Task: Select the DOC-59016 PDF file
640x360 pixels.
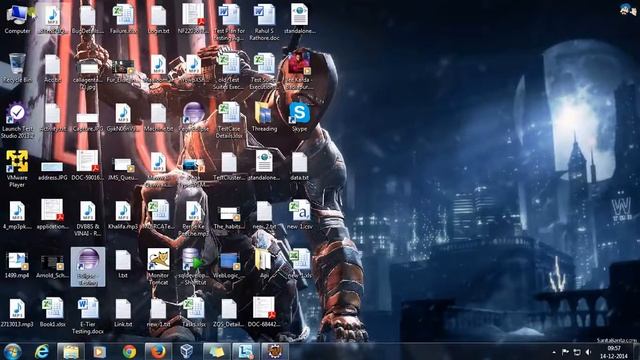Action: coord(88,166)
